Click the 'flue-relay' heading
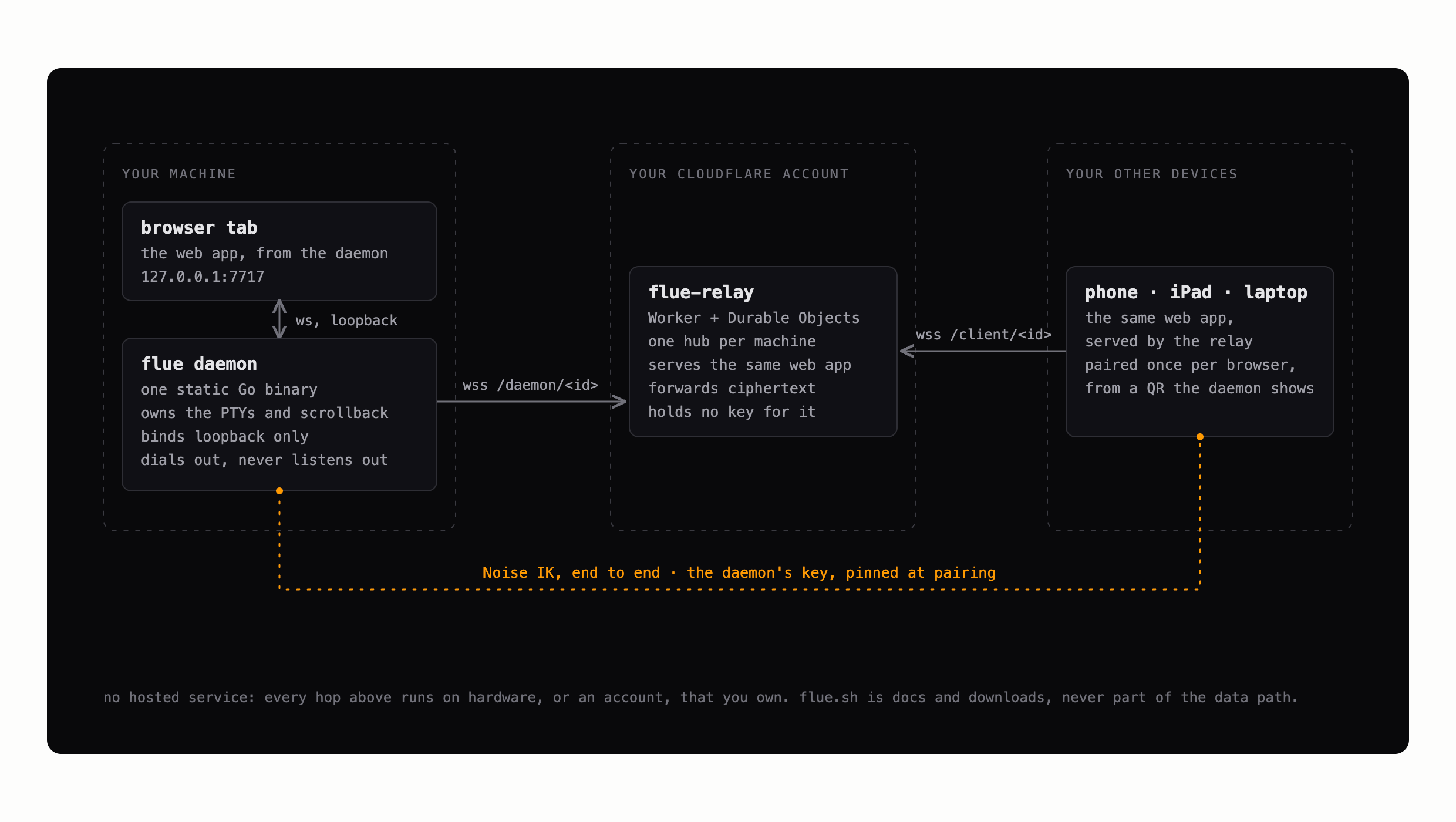This screenshot has height=822, width=1456. pos(701,292)
